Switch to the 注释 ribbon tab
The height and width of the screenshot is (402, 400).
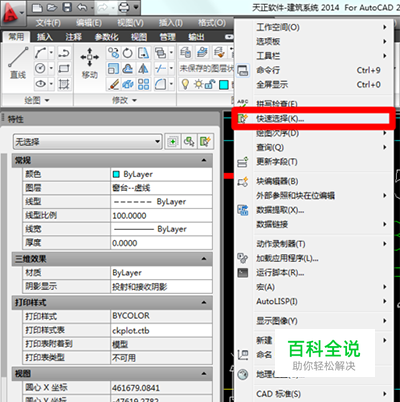tap(73, 37)
